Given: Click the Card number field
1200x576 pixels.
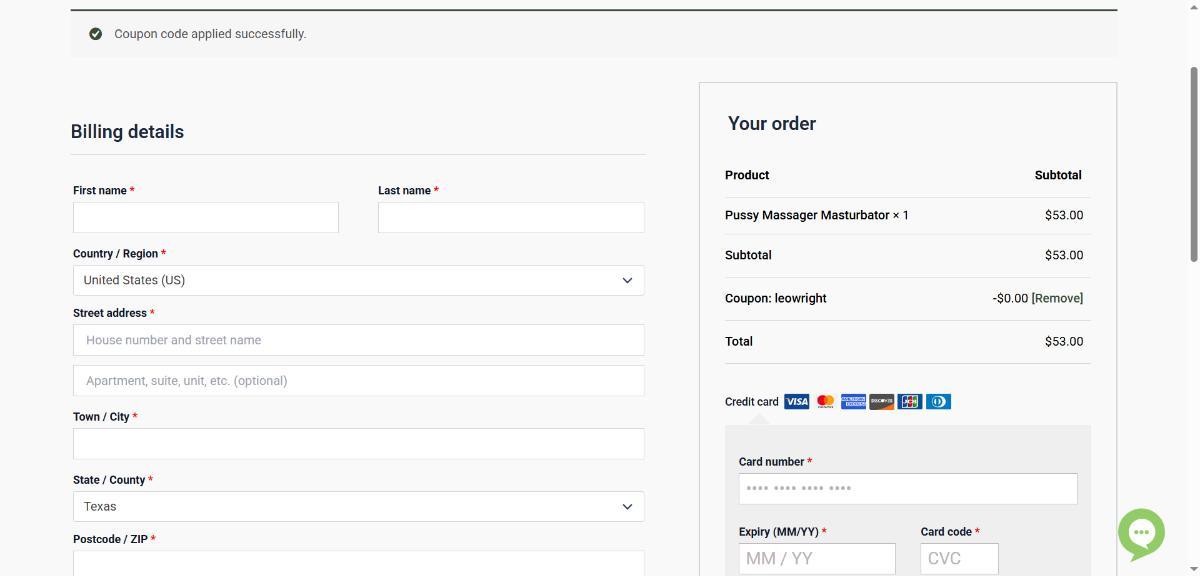Looking at the screenshot, I should click(907, 489).
